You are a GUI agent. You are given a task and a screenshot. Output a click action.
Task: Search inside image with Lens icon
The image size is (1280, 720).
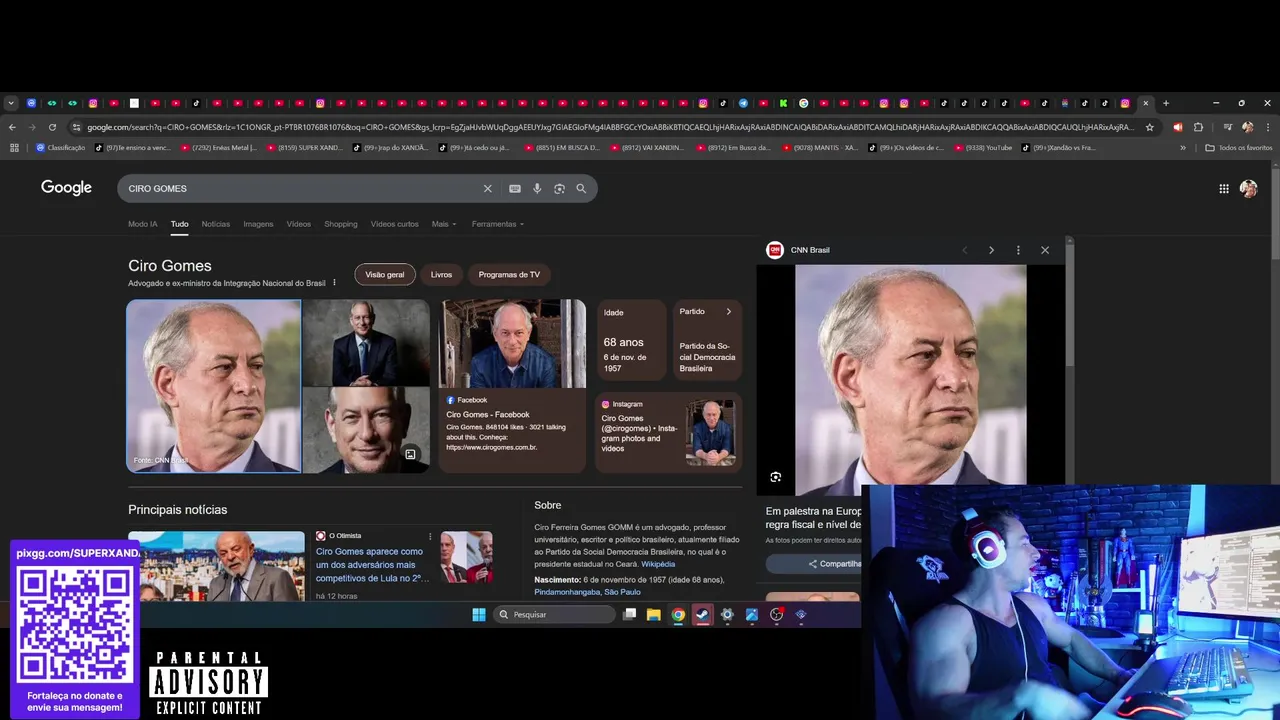[x=775, y=477]
